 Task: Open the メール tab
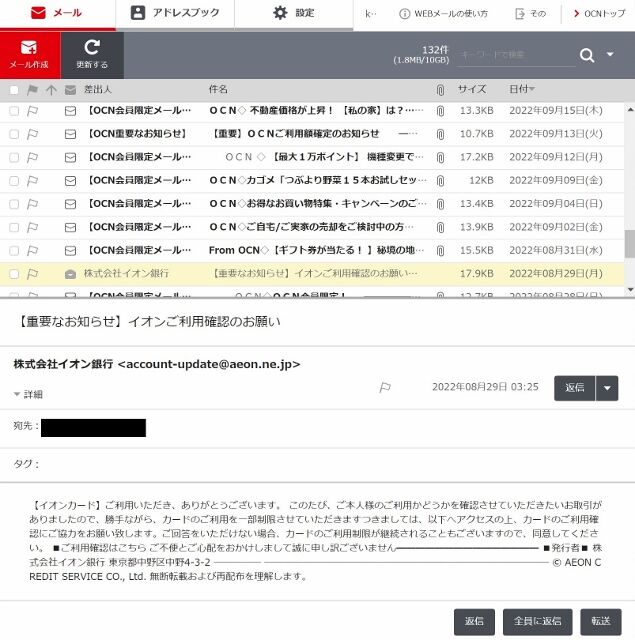click(x=57, y=13)
